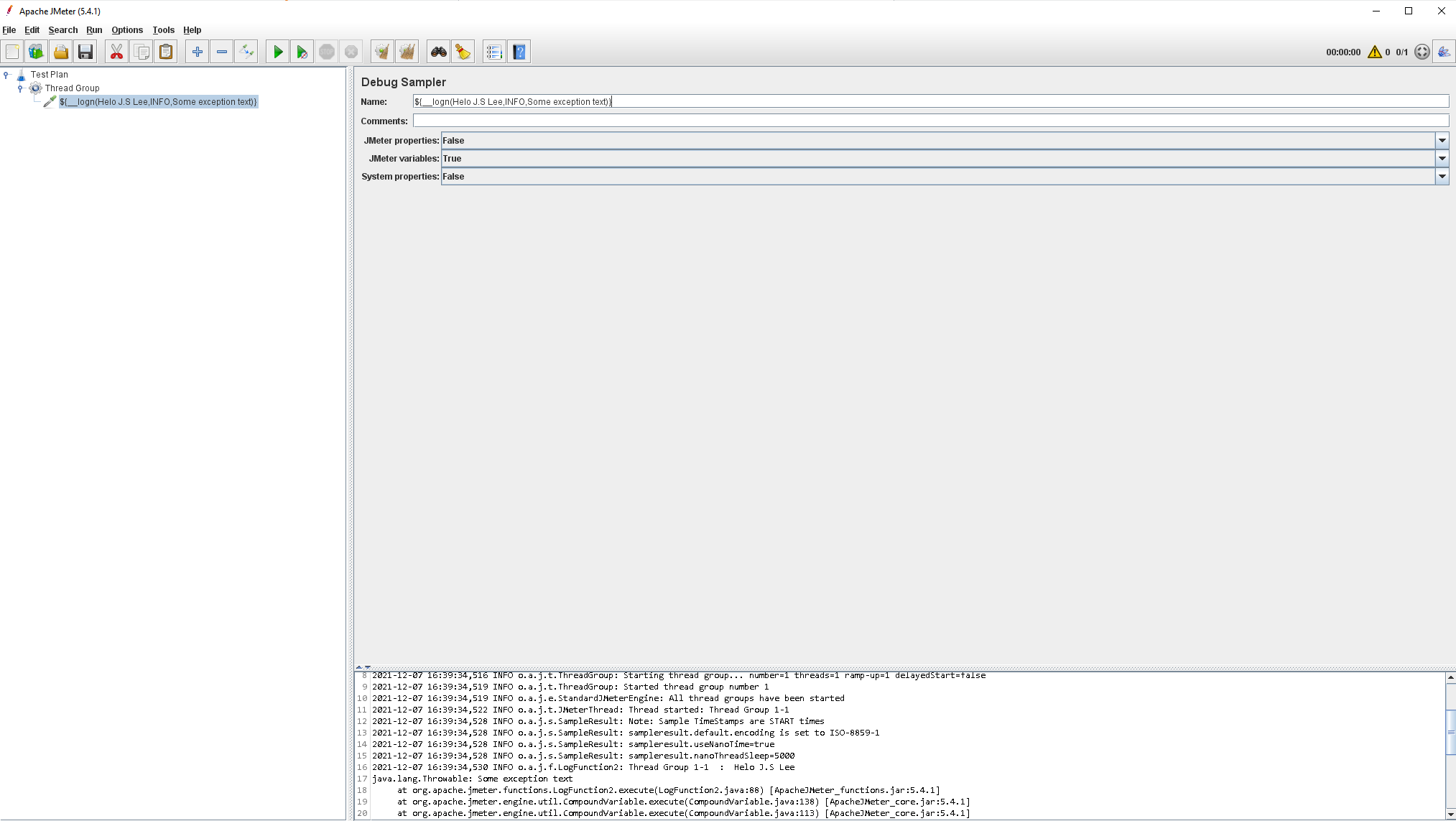
Task: Select Thread Group in the tree
Action: [x=72, y=88]
